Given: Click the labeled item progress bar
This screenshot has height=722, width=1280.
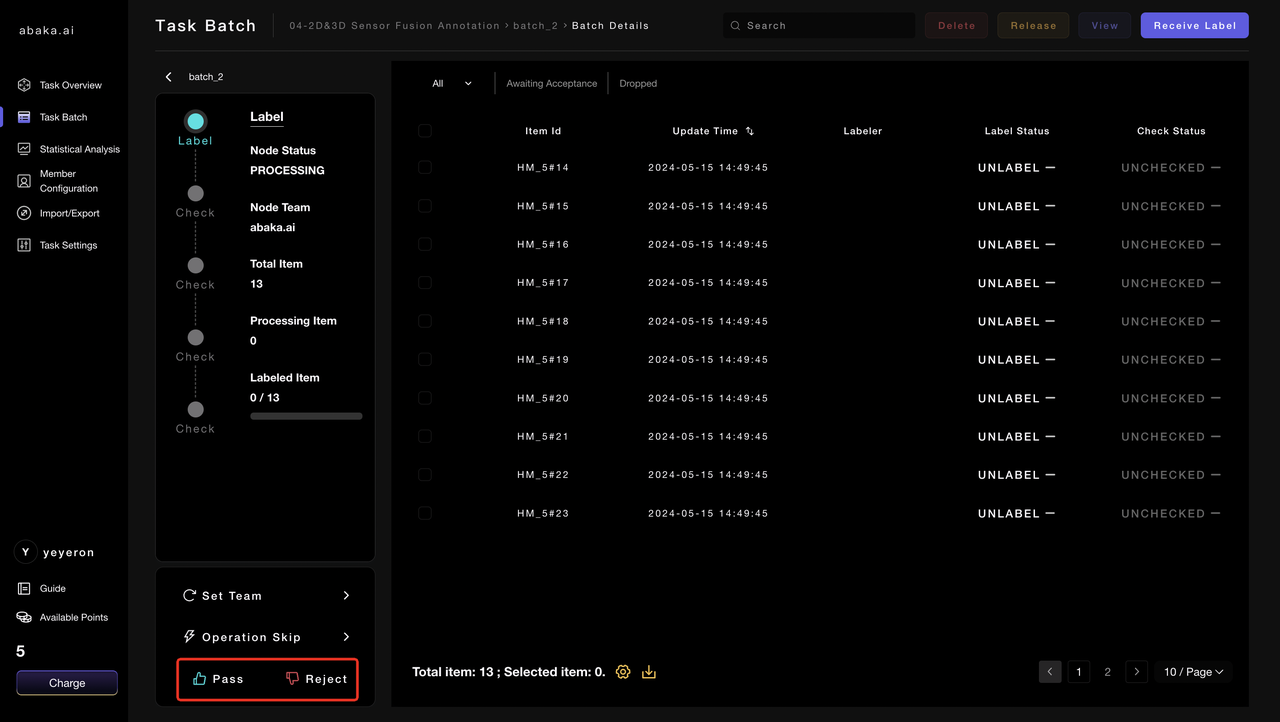Looking at the screenshot, I should click(x=306, y=416).
